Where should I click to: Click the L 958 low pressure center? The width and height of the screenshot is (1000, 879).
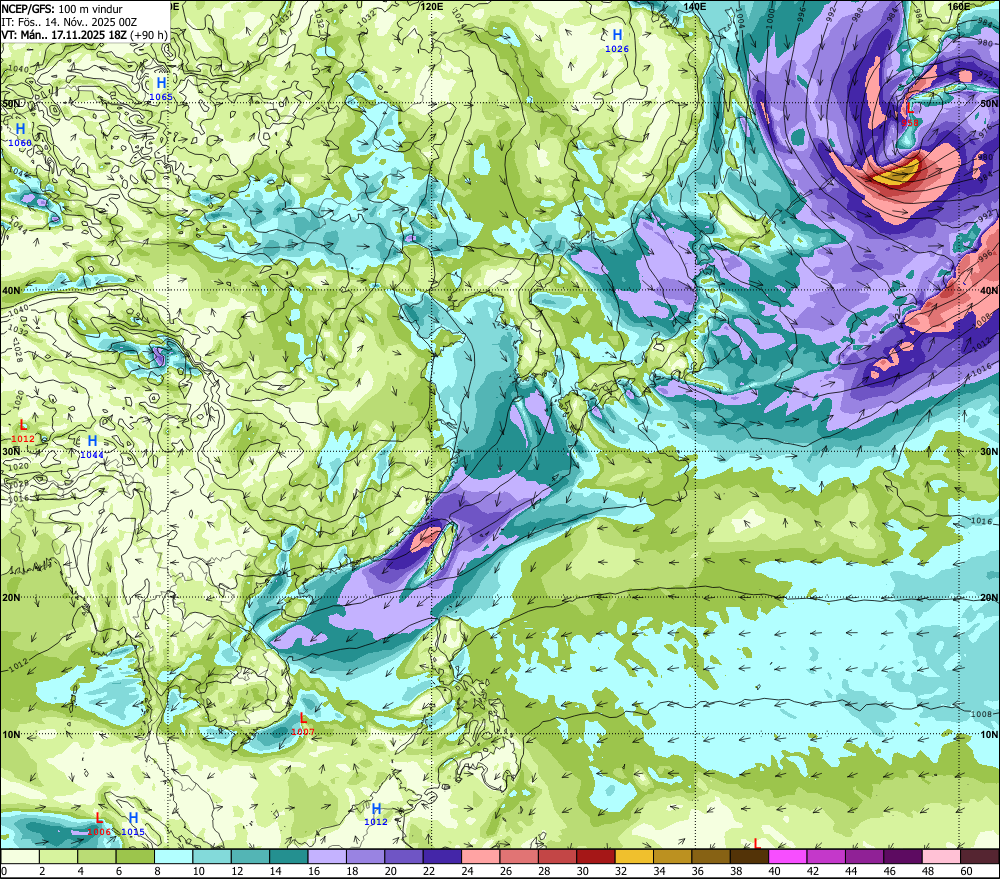pos(910,114)
